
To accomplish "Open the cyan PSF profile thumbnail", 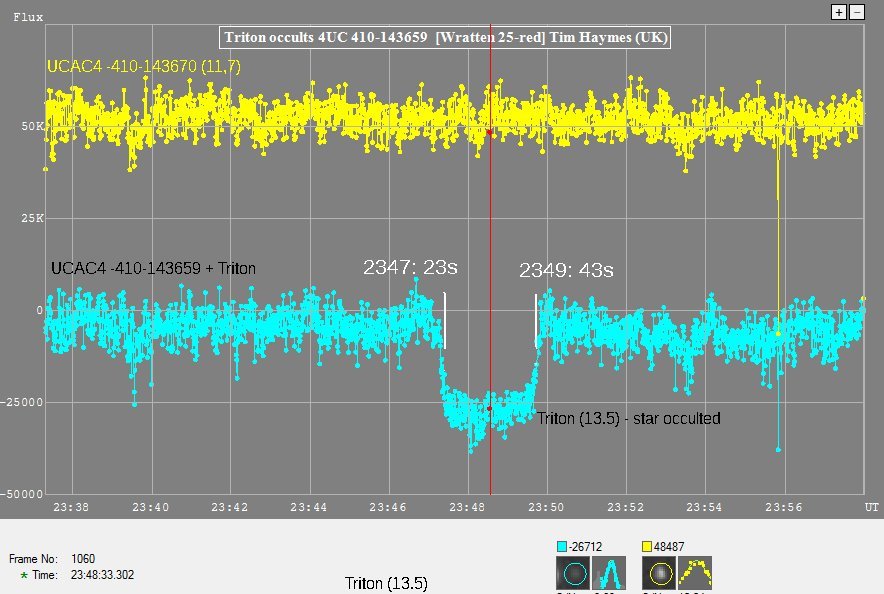I will 609,573.
